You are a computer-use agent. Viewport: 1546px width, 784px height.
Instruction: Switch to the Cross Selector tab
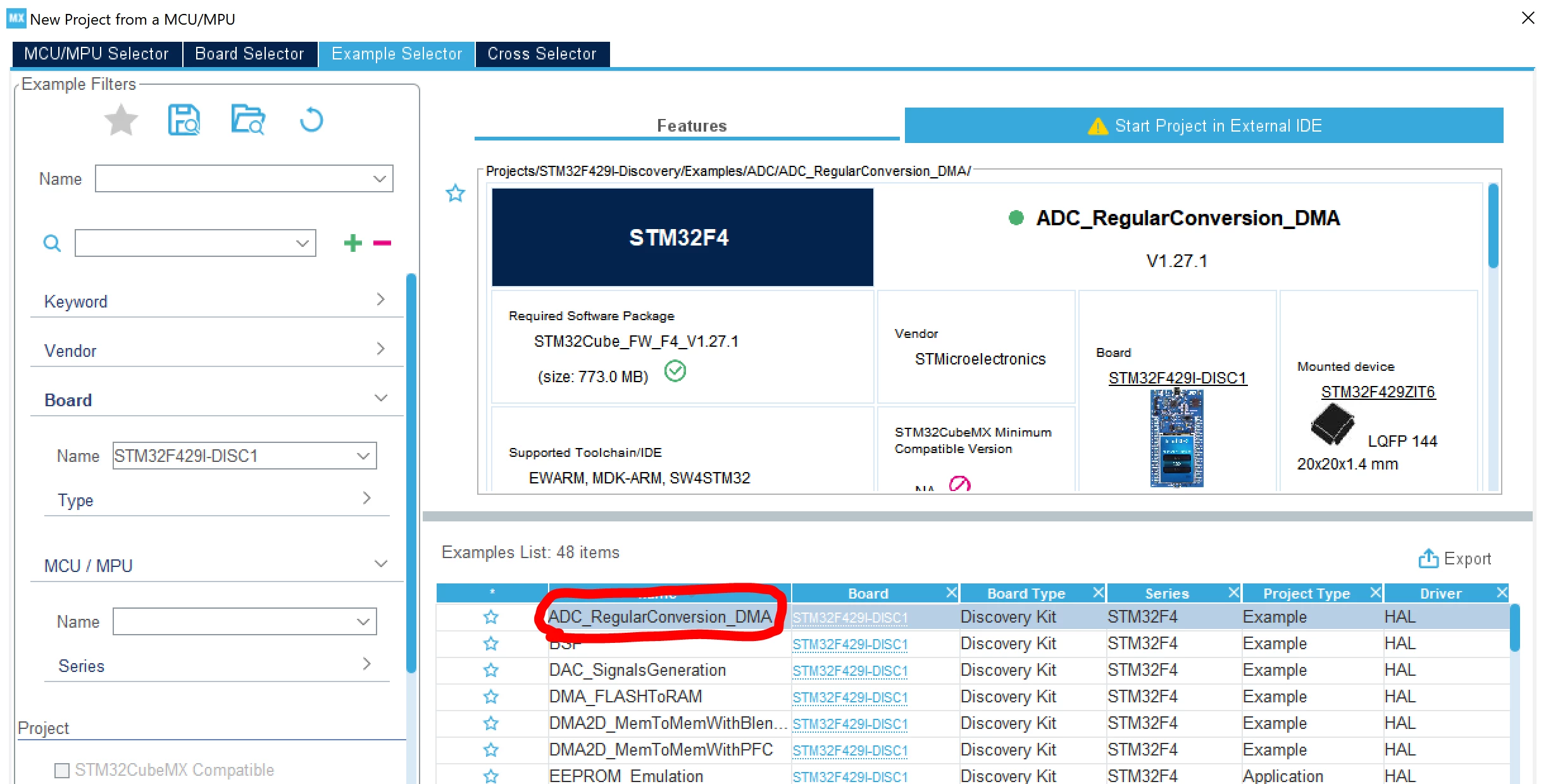pyautogui.click(x=542, y=54)
